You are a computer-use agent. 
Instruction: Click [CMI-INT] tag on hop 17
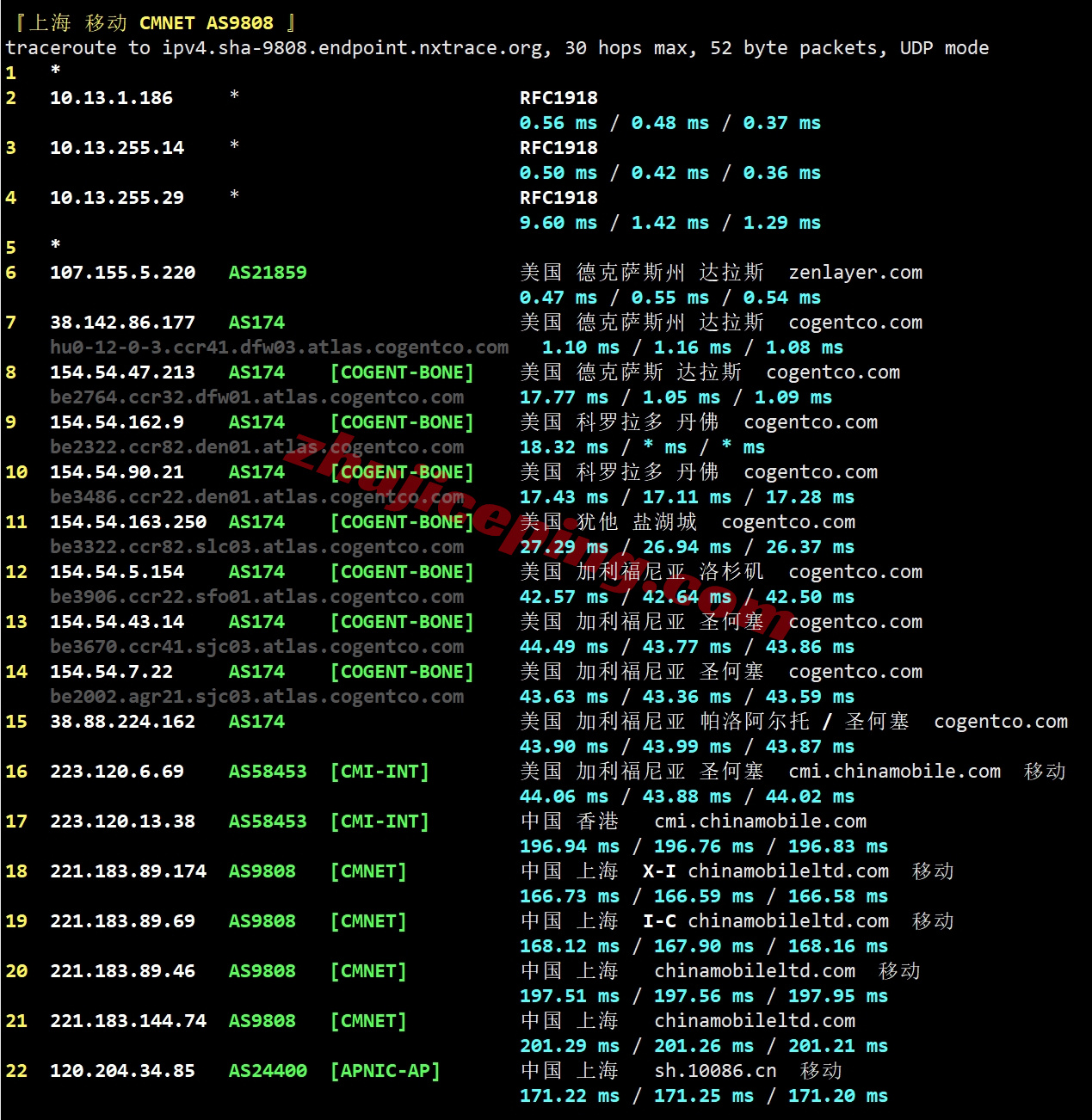(379, 822)
